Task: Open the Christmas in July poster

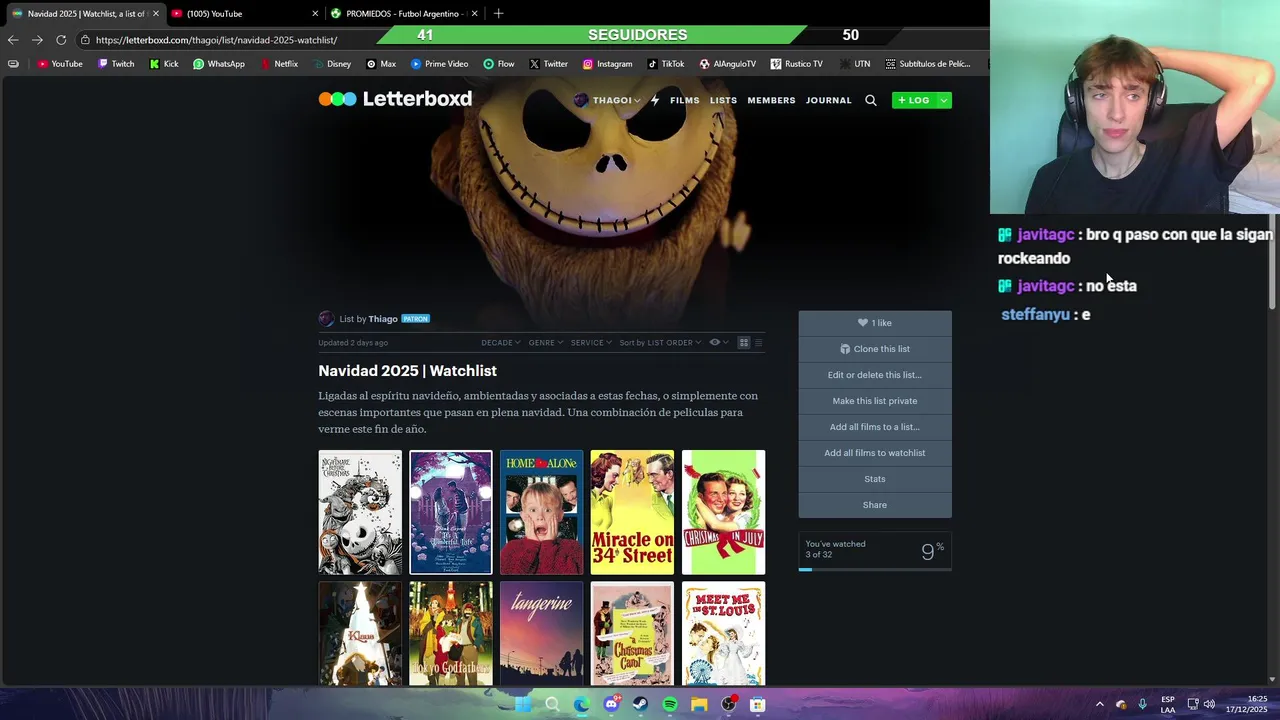Action: coord(723,512)
